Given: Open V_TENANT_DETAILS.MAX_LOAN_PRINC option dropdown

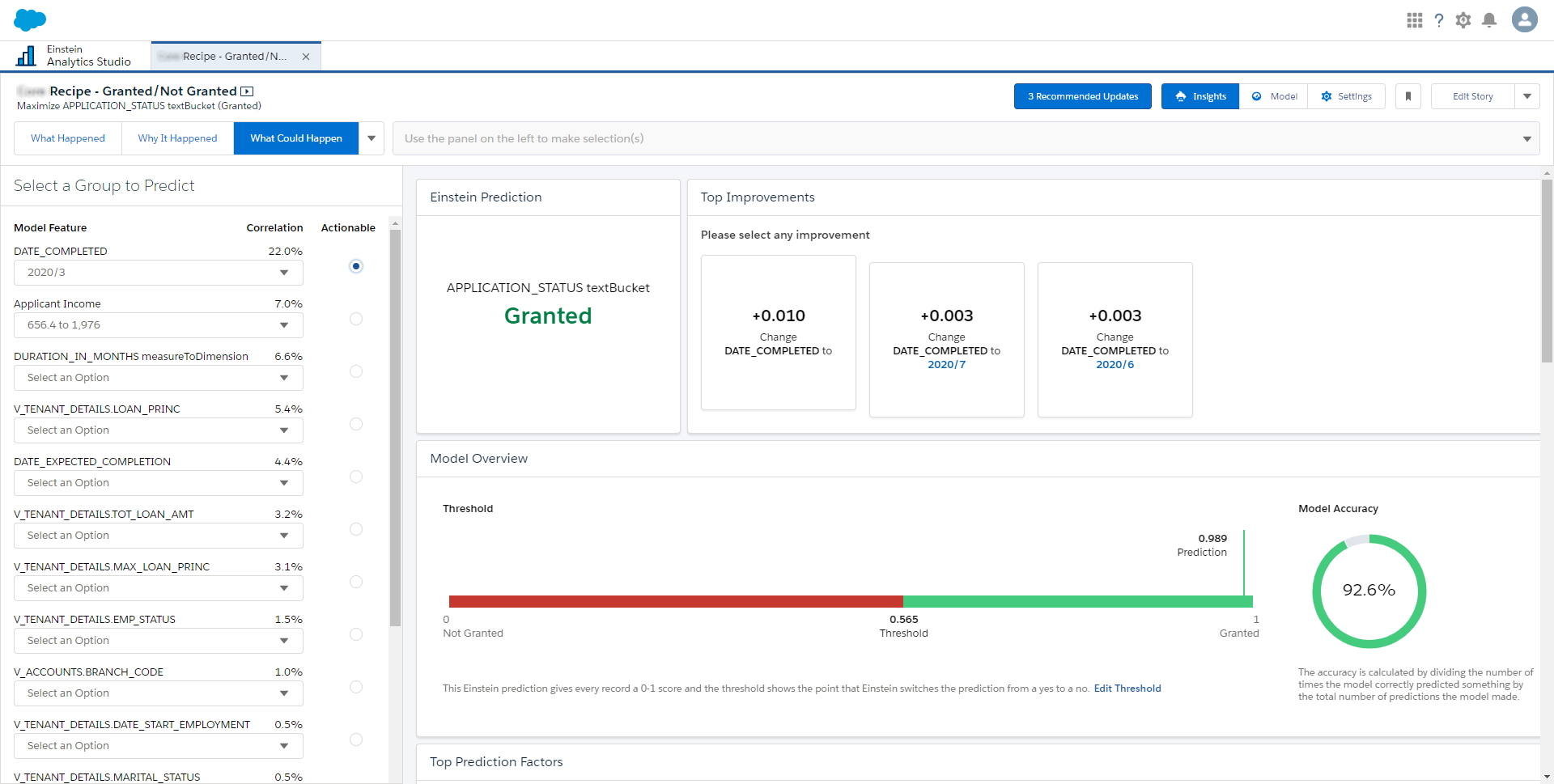Looking at the screenshot, I should click(x=159, y=588).
